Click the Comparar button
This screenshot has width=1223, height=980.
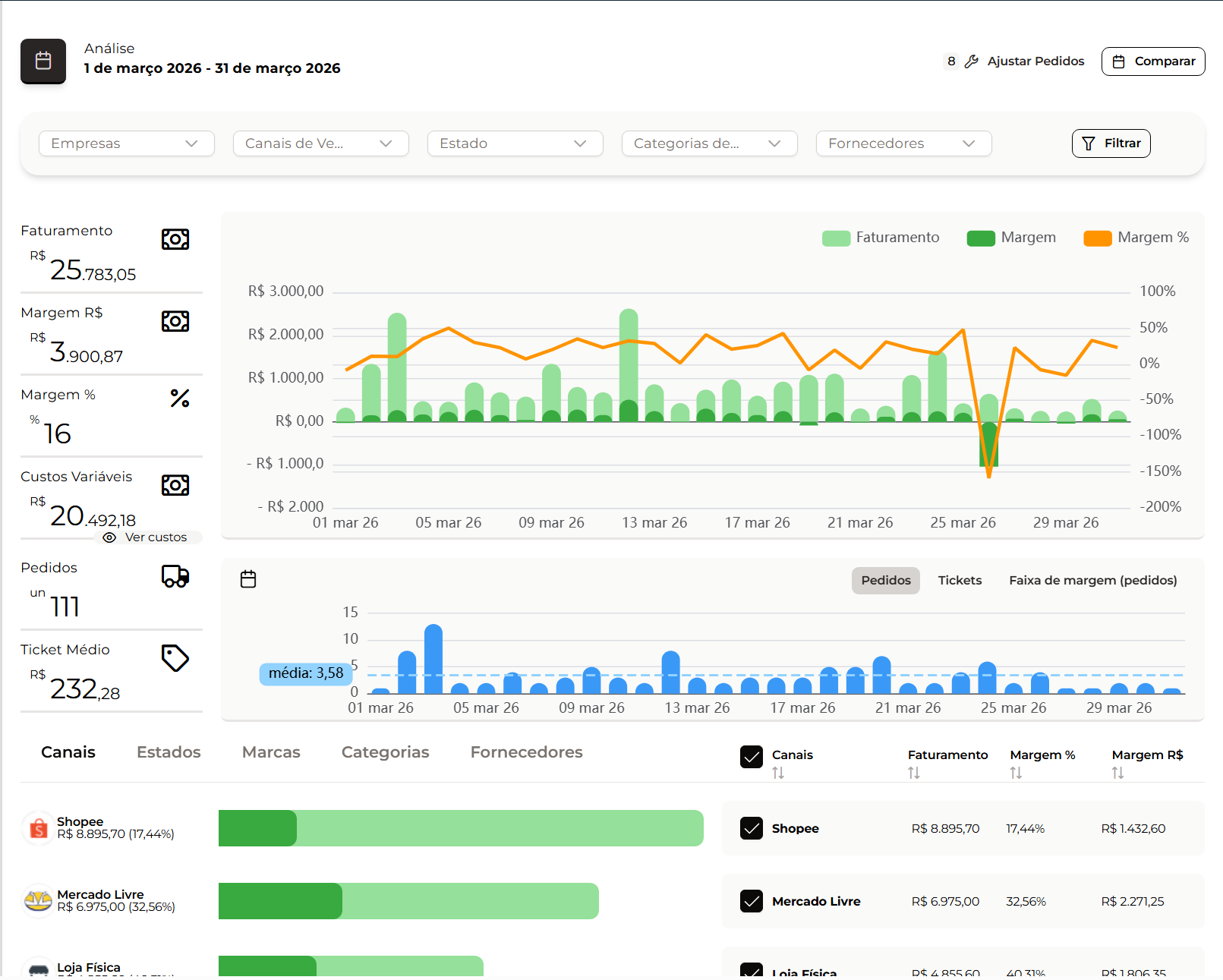point(1153,61)
